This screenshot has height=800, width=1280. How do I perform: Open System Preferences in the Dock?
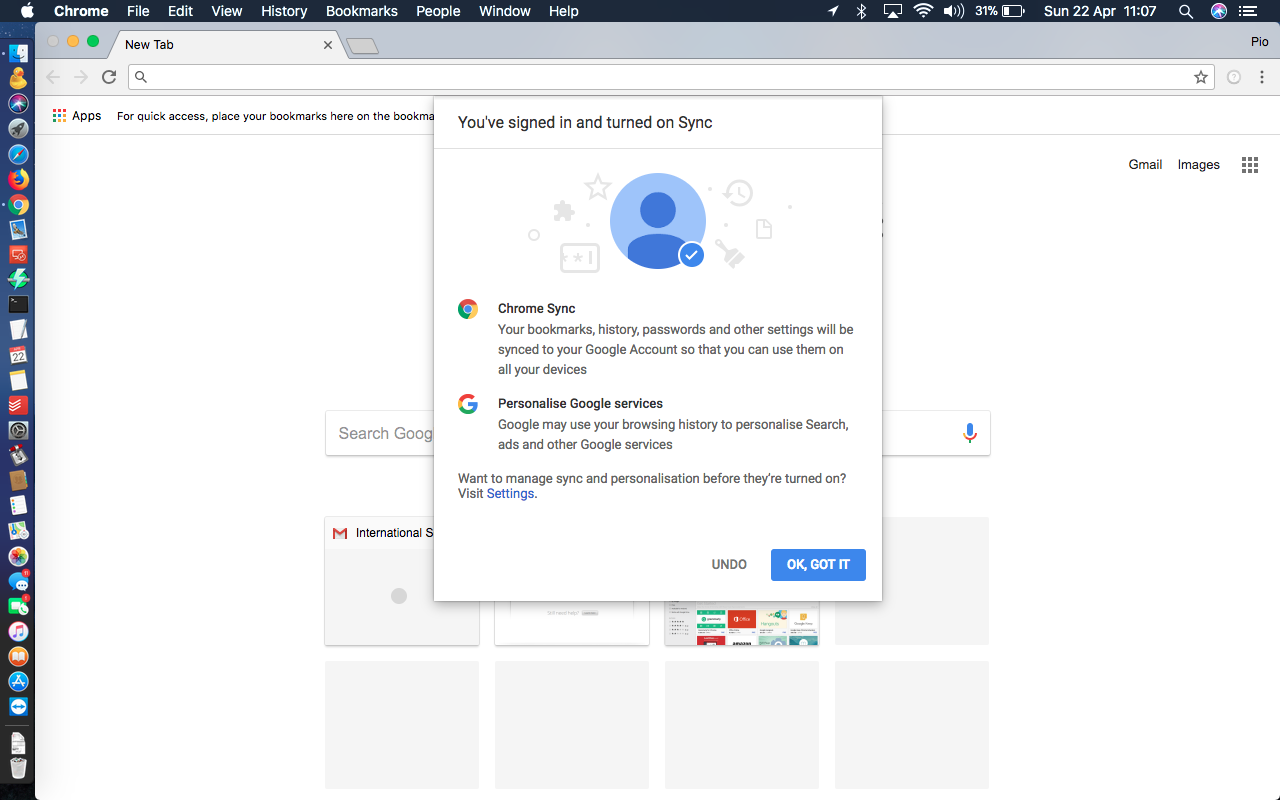(x=18, y=430)
